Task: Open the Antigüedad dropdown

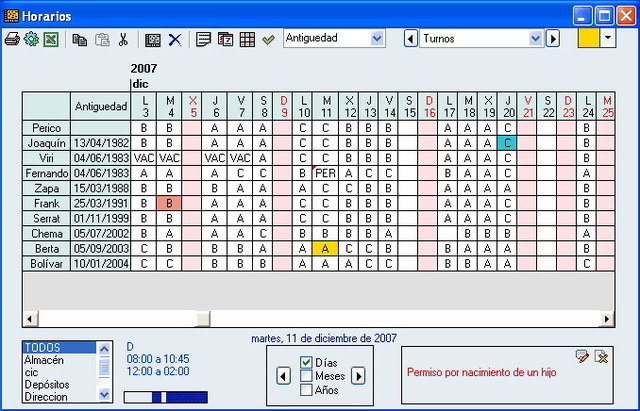Action: click(x=377, y=39)
